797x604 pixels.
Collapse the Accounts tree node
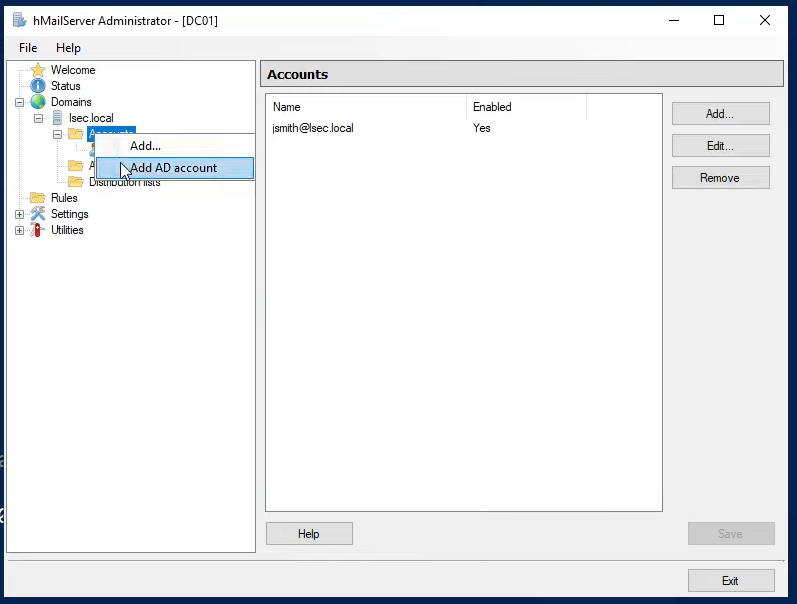coord(57,134)
